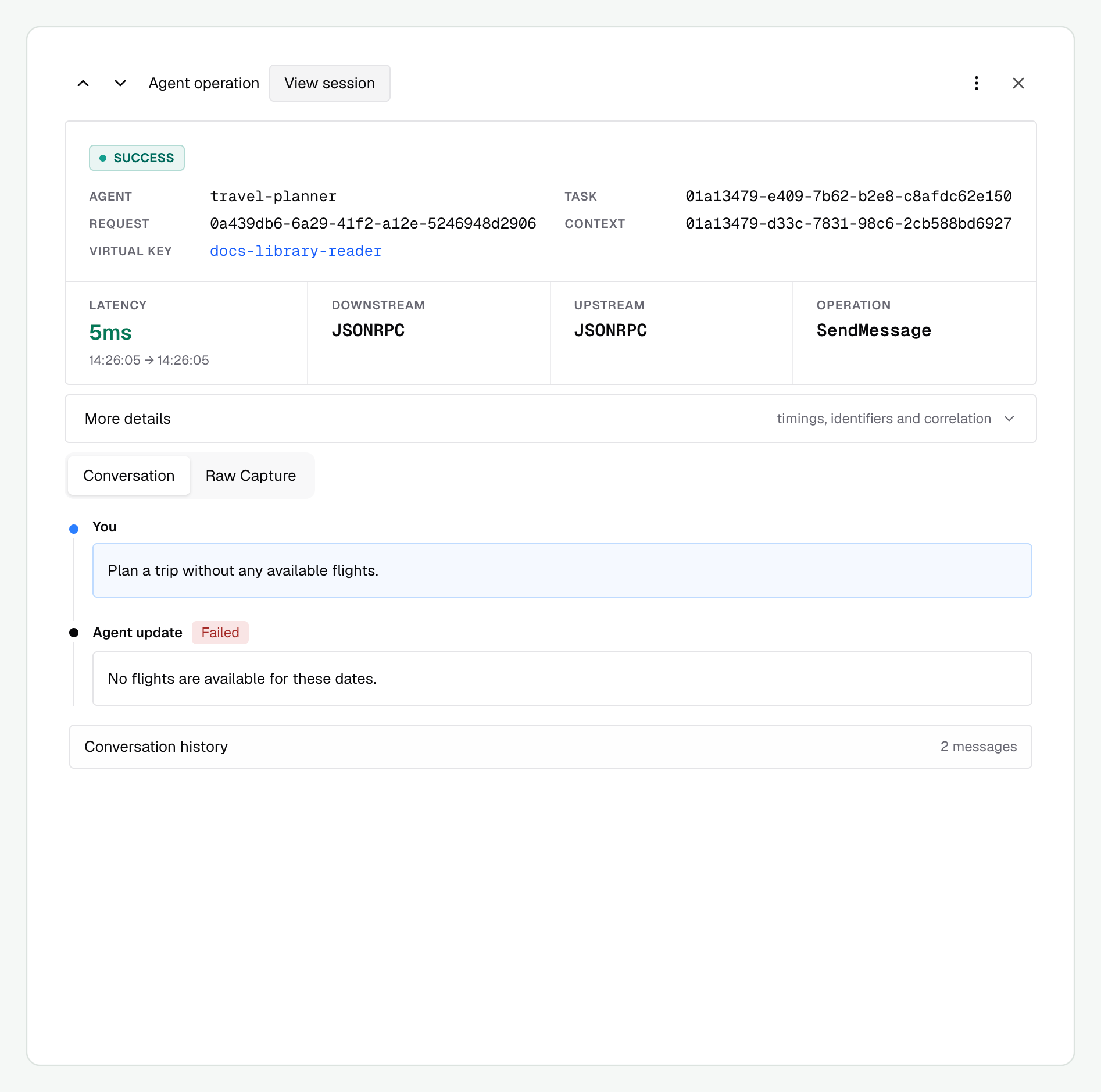This screenshot has width=1101, height=1092.
Task: Click the blue timeline dot beside You
Action: pyautogui.click(x=74, y=529)
